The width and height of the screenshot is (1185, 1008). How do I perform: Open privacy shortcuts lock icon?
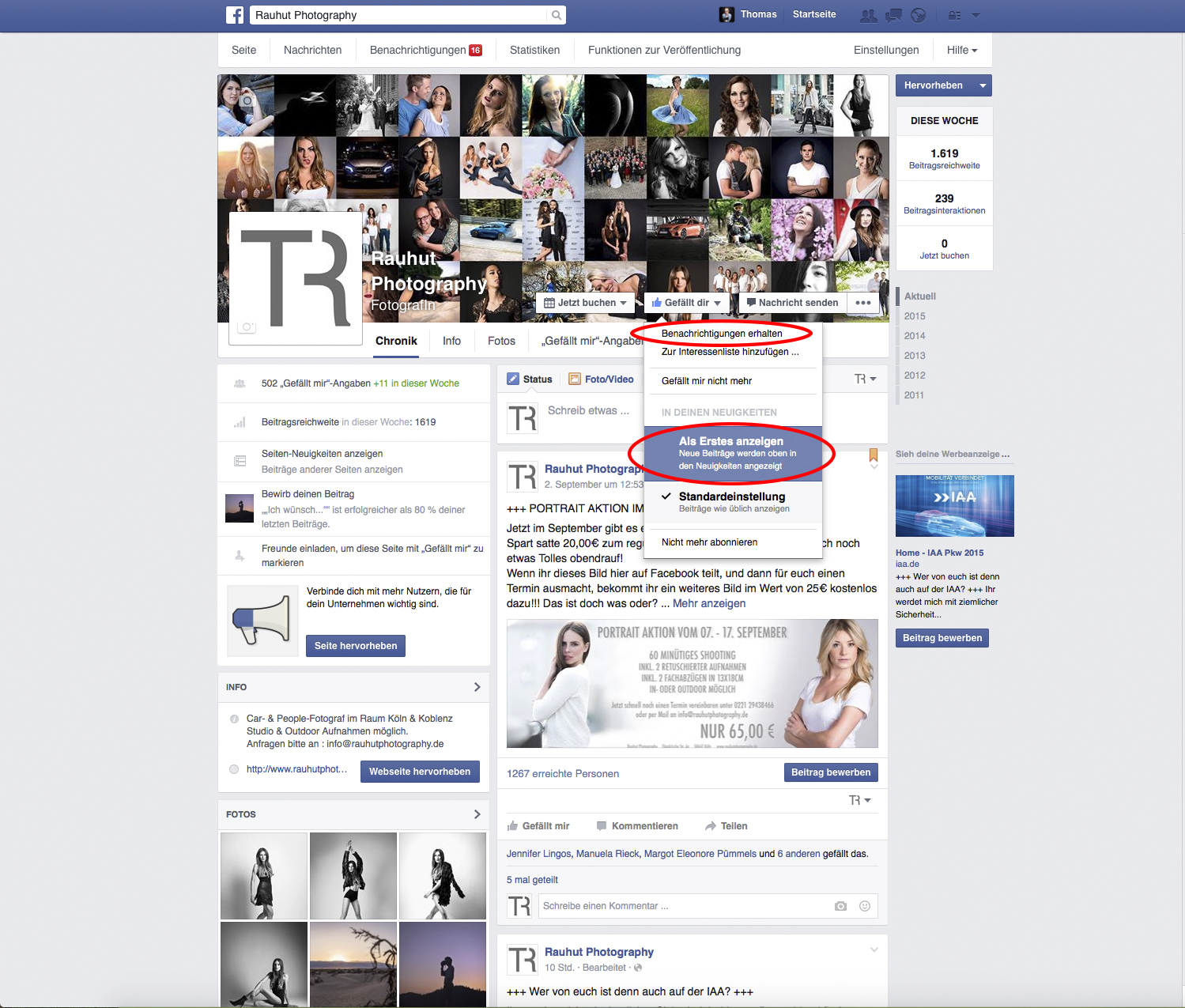click(954, 15)
